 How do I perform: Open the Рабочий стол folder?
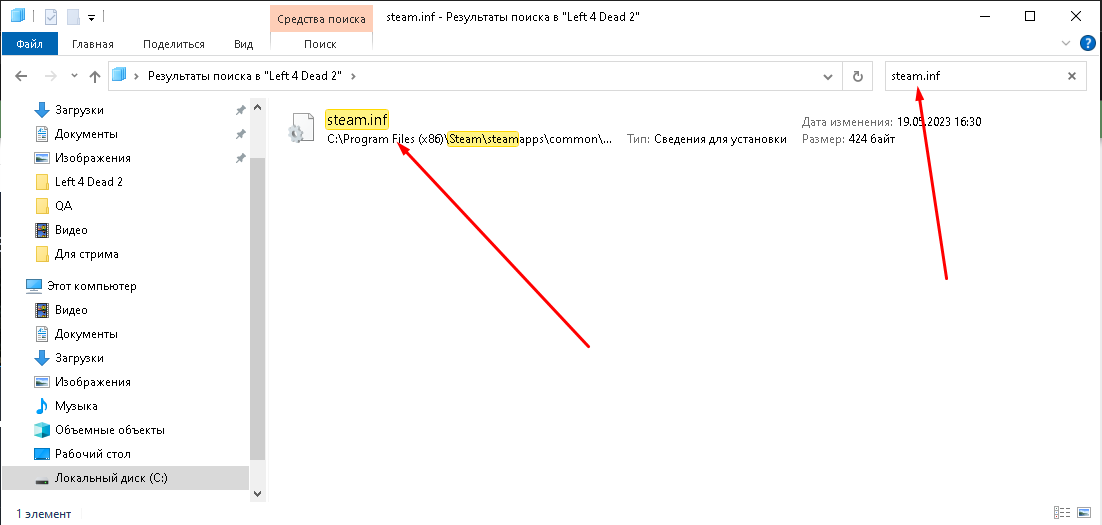click(x=92, y=454)
